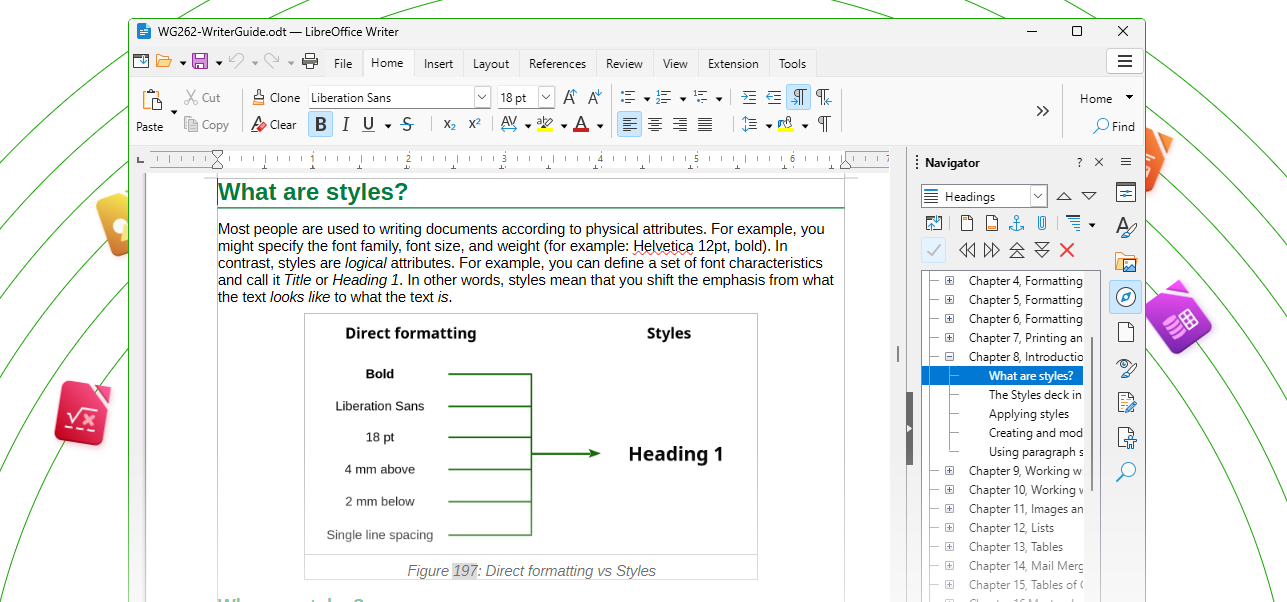Click the Save document icon

click(x=200, y=62)
